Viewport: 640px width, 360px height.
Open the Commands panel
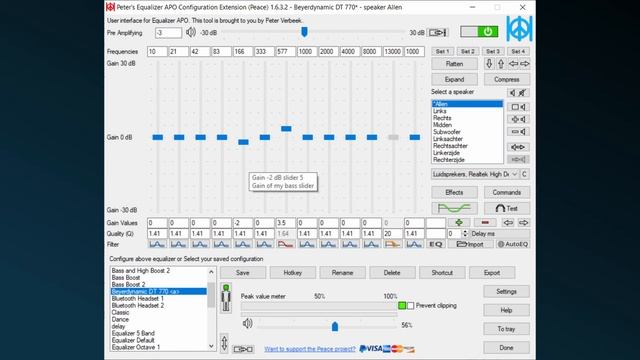(507, 192)
